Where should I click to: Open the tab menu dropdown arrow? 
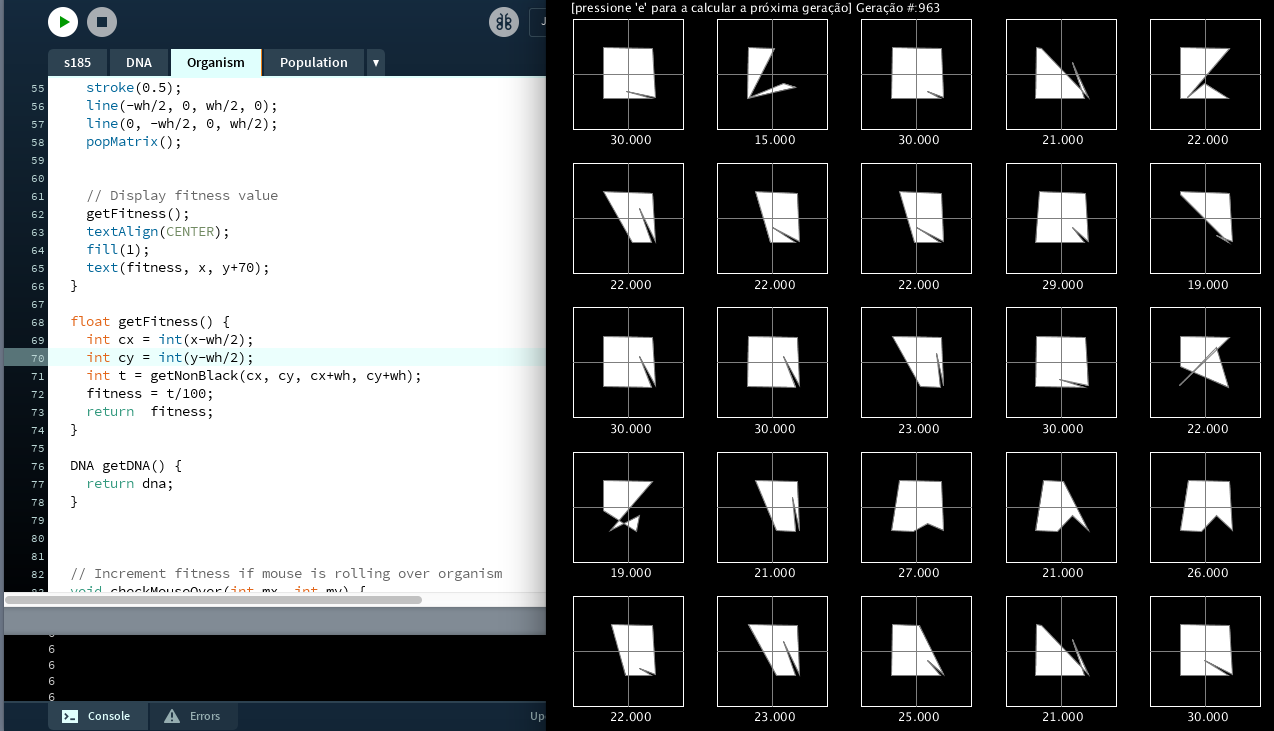(x=376, y=62)
